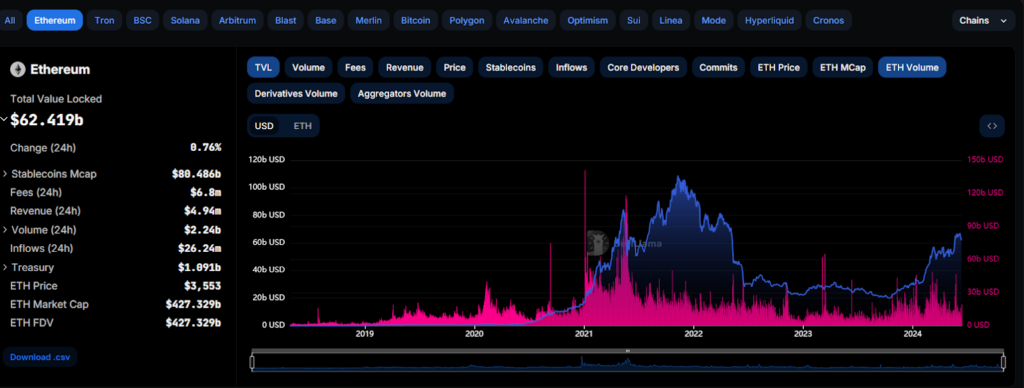Switch chart denomination to USD

(264, 125)
